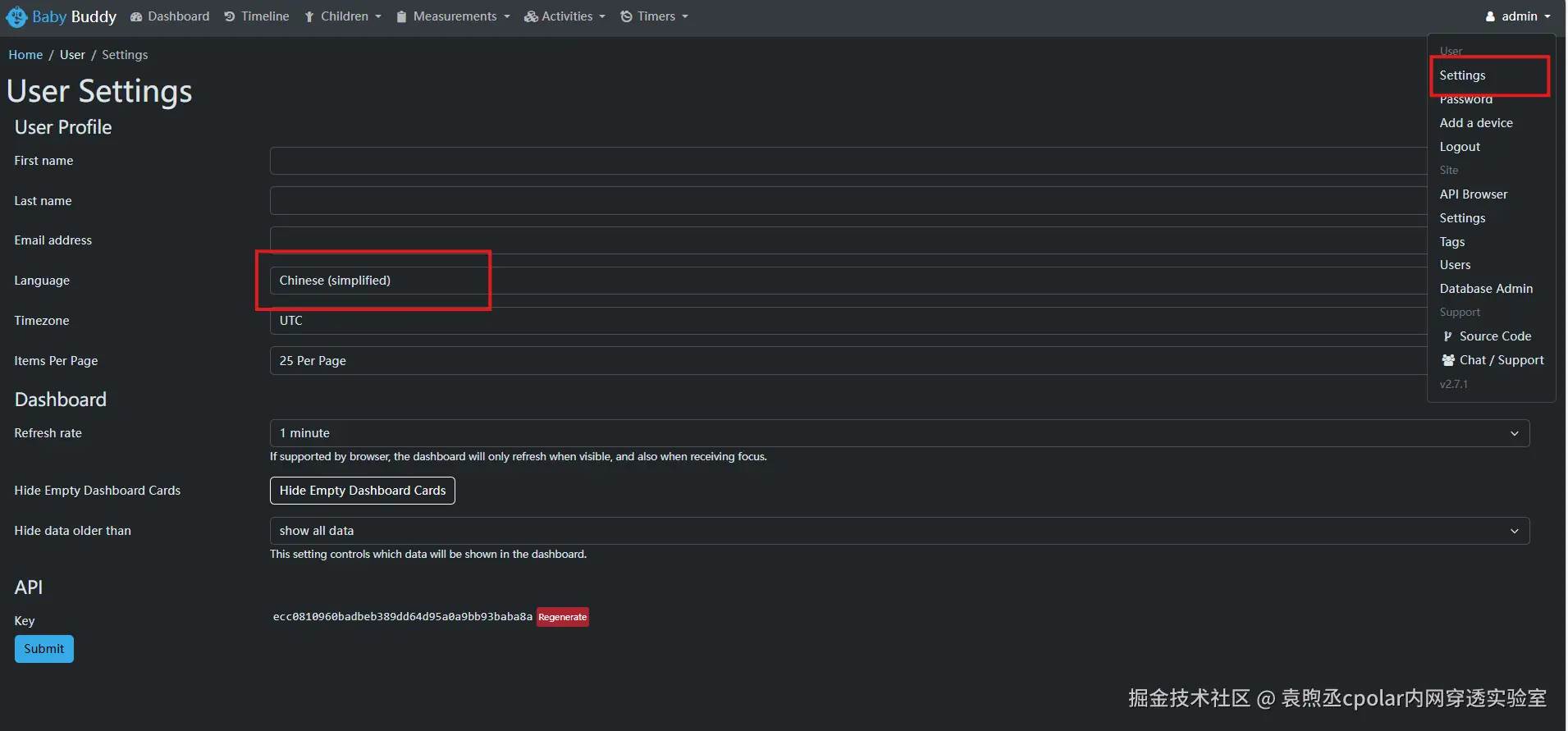Expand the Activities dropdown menu
Image resolution: width=1568 pixels, height=731 pixels.
click(x=565, y=16)
